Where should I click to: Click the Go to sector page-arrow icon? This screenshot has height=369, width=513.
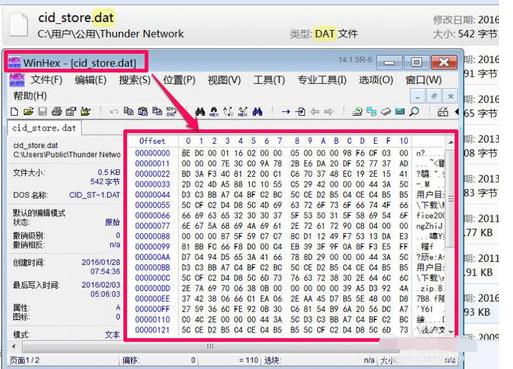pos(300,111)
